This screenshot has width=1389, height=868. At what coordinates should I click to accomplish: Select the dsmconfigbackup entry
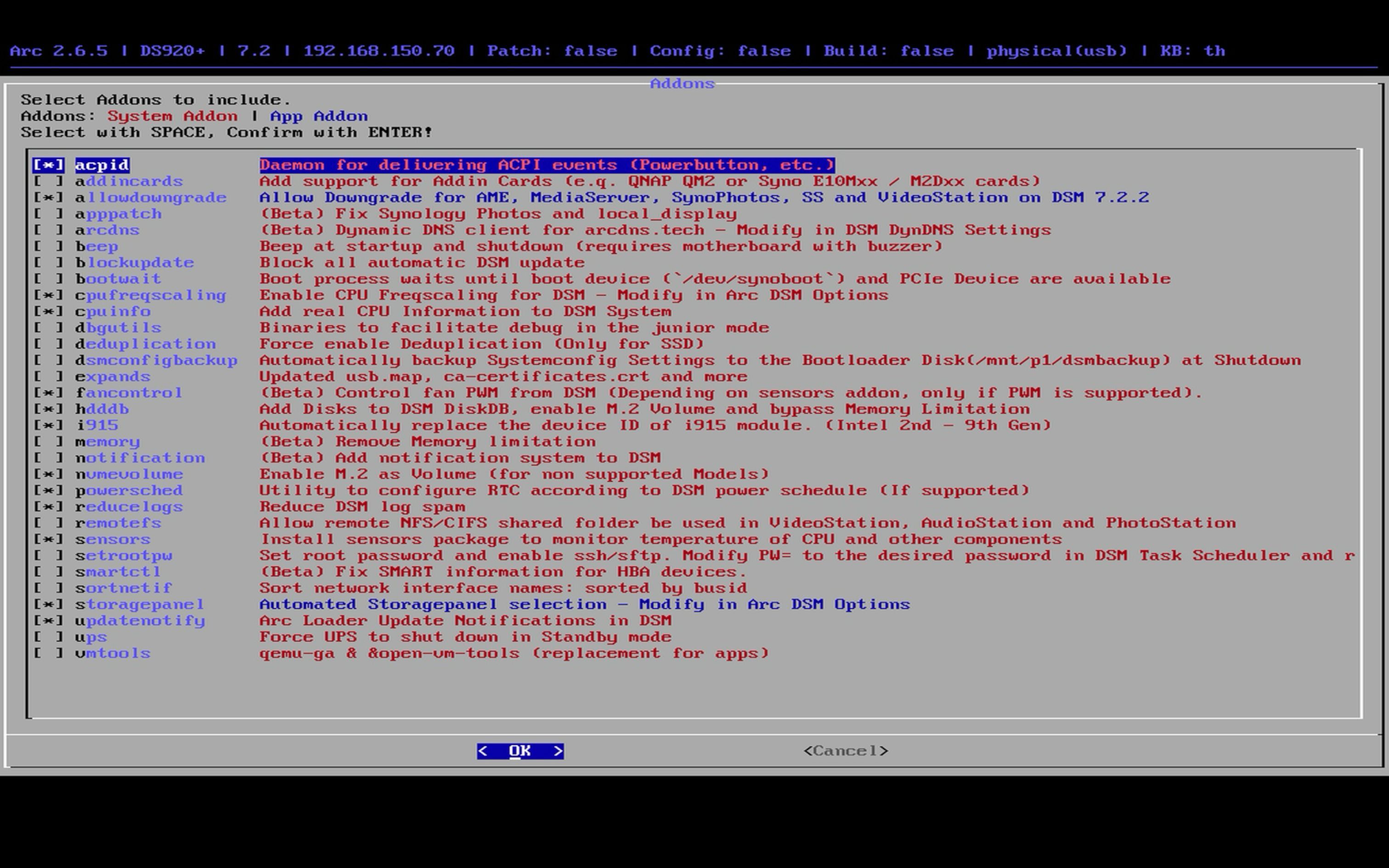point(156,361)
